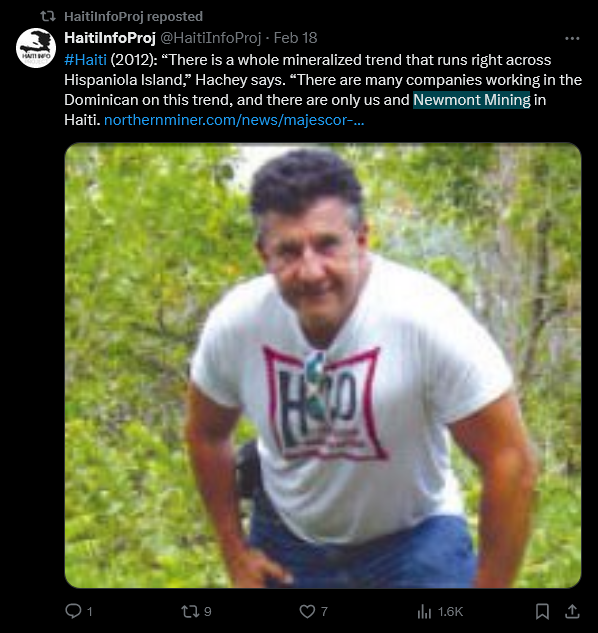Viewport: 598px width, 633px height.
Task: Click the small repost icon above the tweet
Action: (x=48, y=16)
